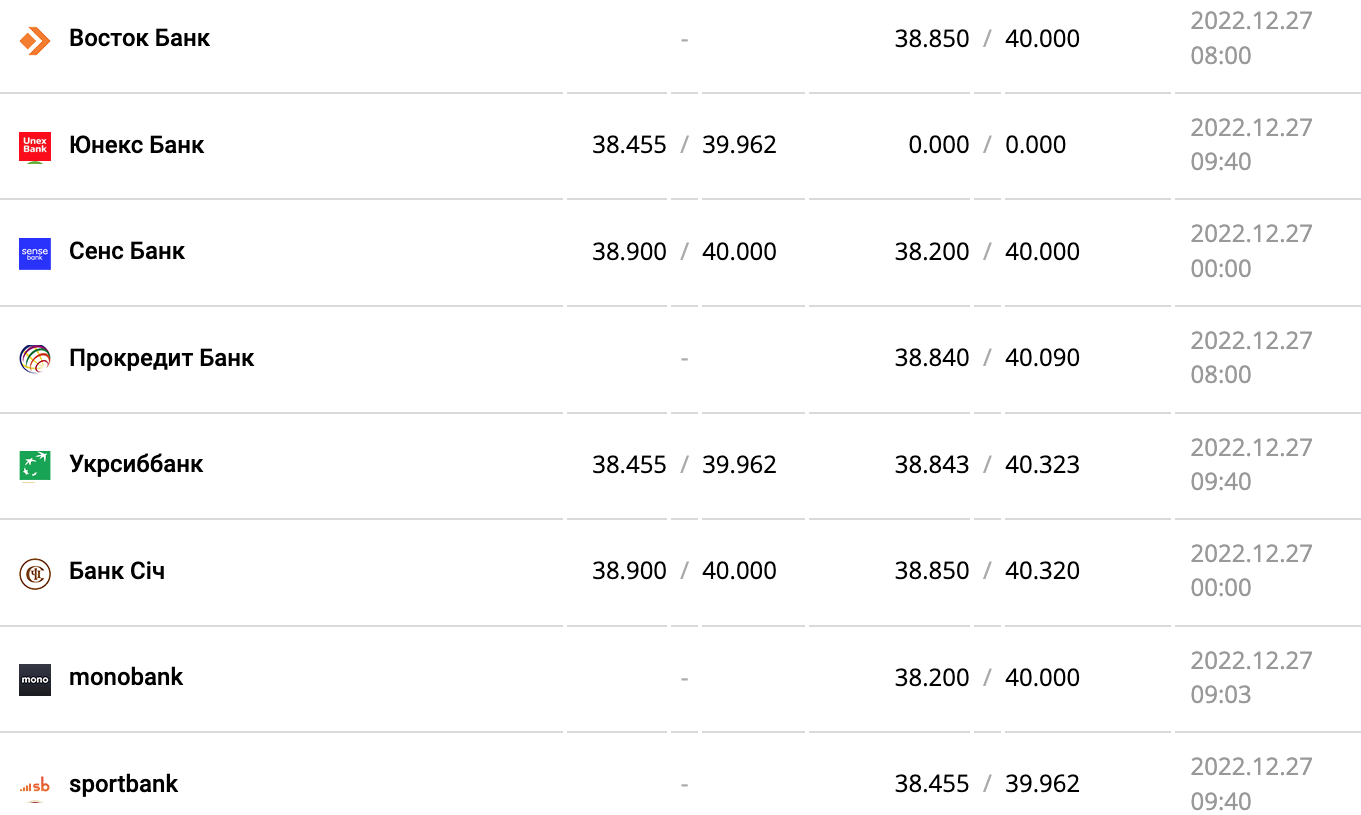
Task: Open the sportbank name link
Action: tap(123, 784)
